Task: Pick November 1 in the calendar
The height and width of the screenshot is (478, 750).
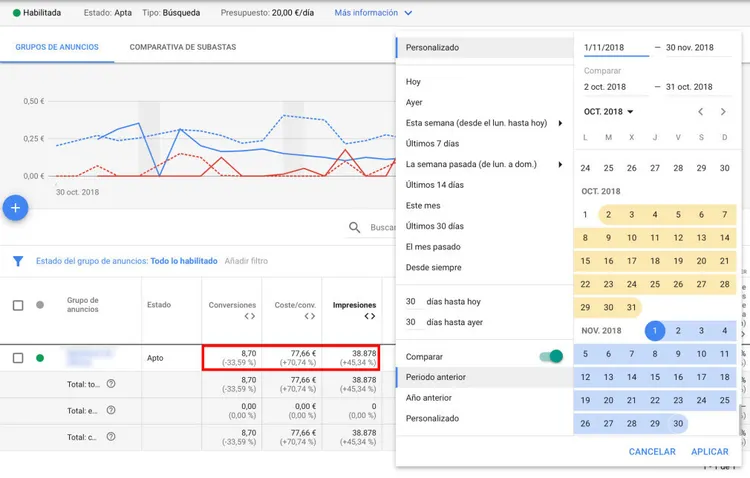Action: (655, 331)
